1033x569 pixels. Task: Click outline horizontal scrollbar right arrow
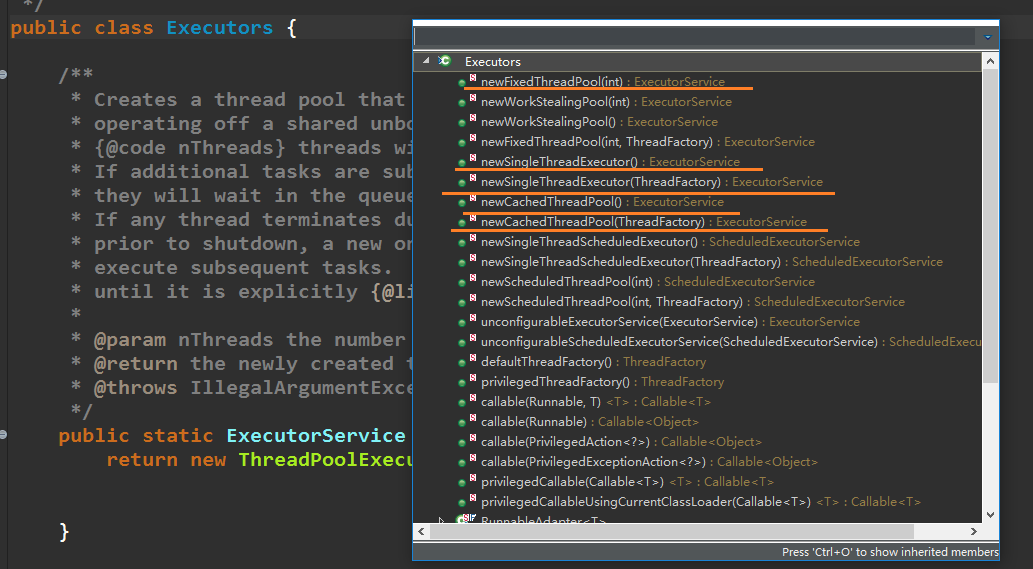click(x=974, y=531)
